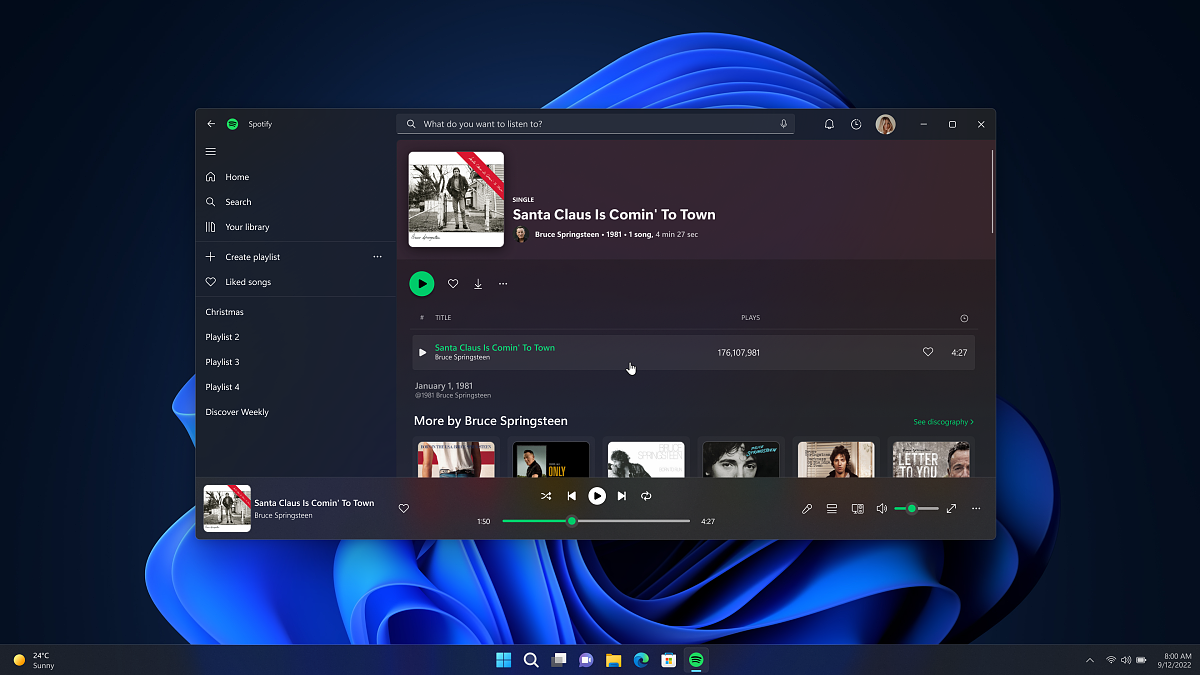Select Playlist 4 in the sidebar
Screen dimensions: 1200x675
click(x=222, y=387)
